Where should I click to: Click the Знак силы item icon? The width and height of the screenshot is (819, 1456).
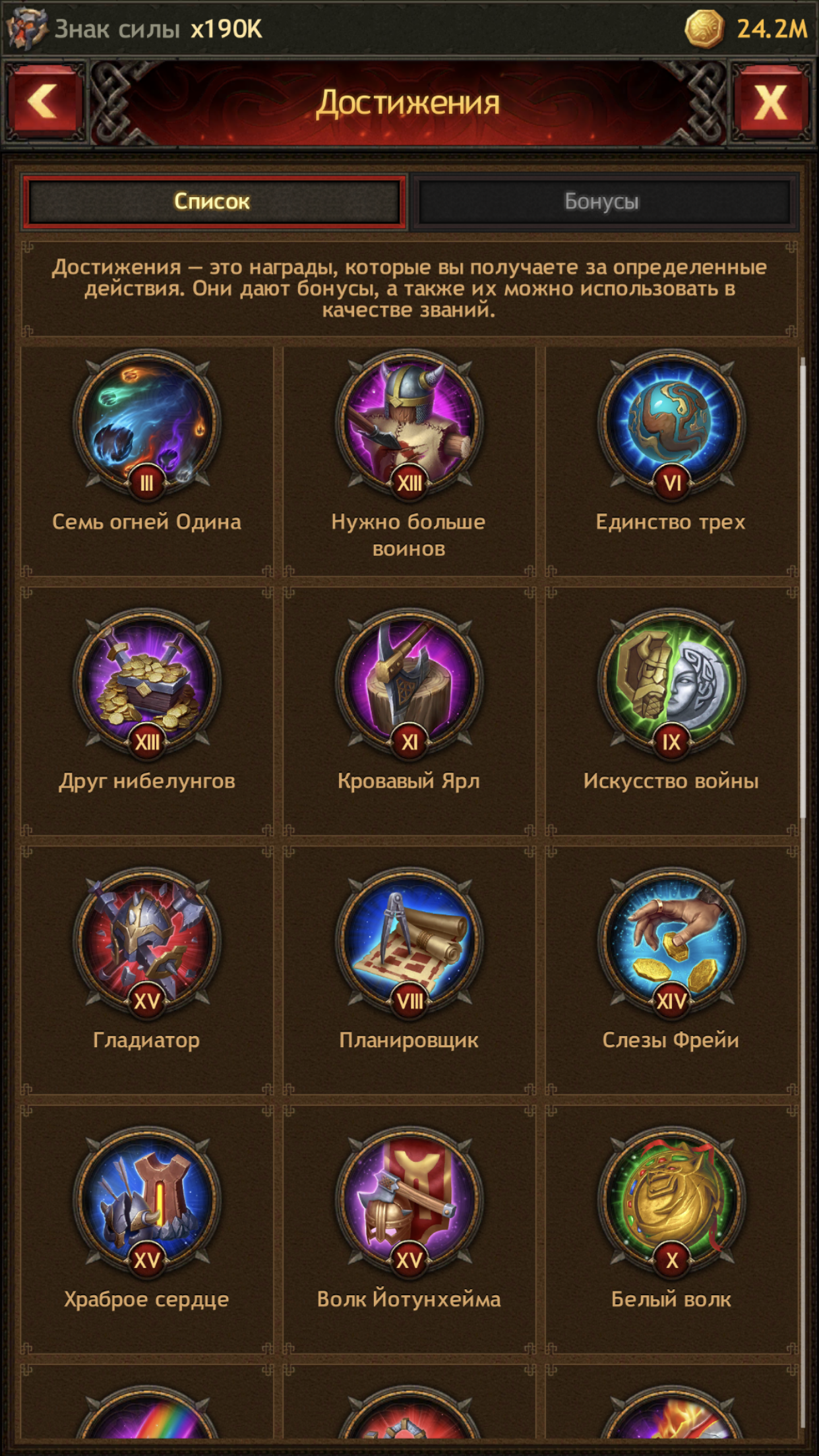(x=26, y=29)
